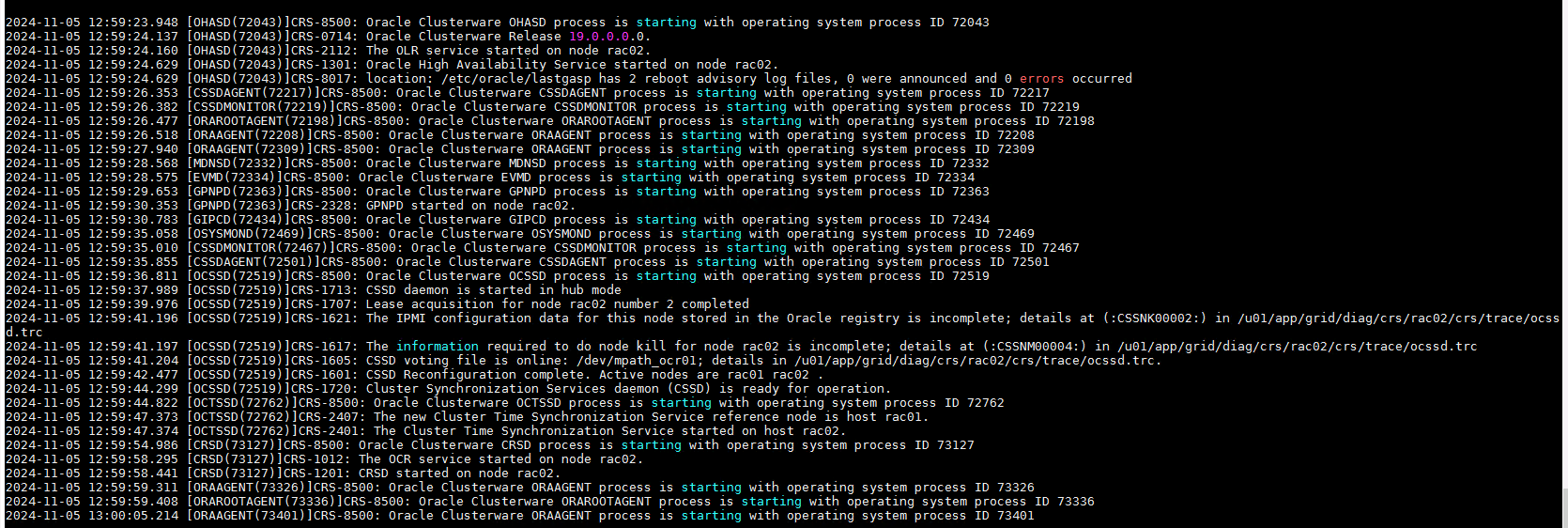Click the CRS-1707 lease acquisition code
1568x528 pixels.
pos(321,304)
